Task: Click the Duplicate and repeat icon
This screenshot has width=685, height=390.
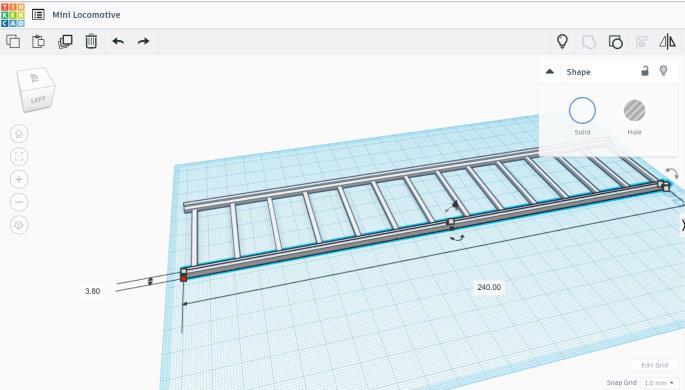Action: [65, 41]
